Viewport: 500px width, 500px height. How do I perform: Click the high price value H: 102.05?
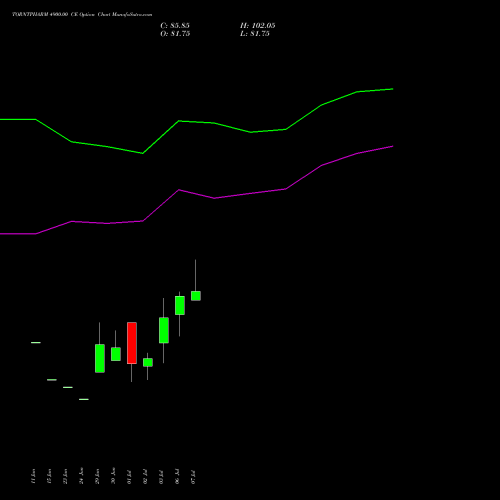click(x=258, y=26)
